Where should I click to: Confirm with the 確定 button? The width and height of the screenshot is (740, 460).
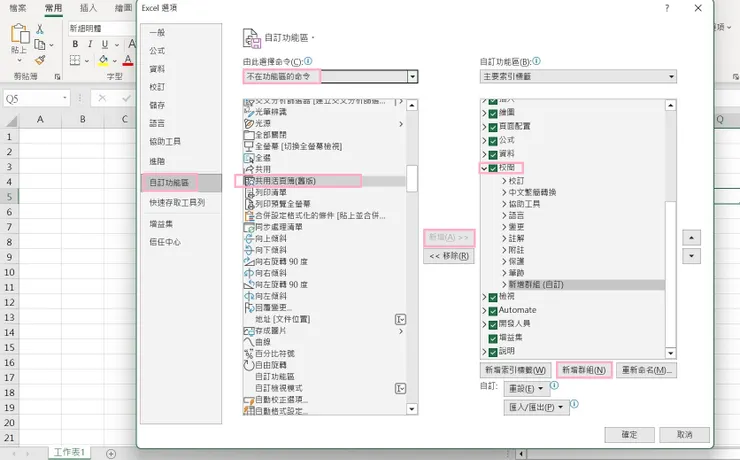click(630, 435)
